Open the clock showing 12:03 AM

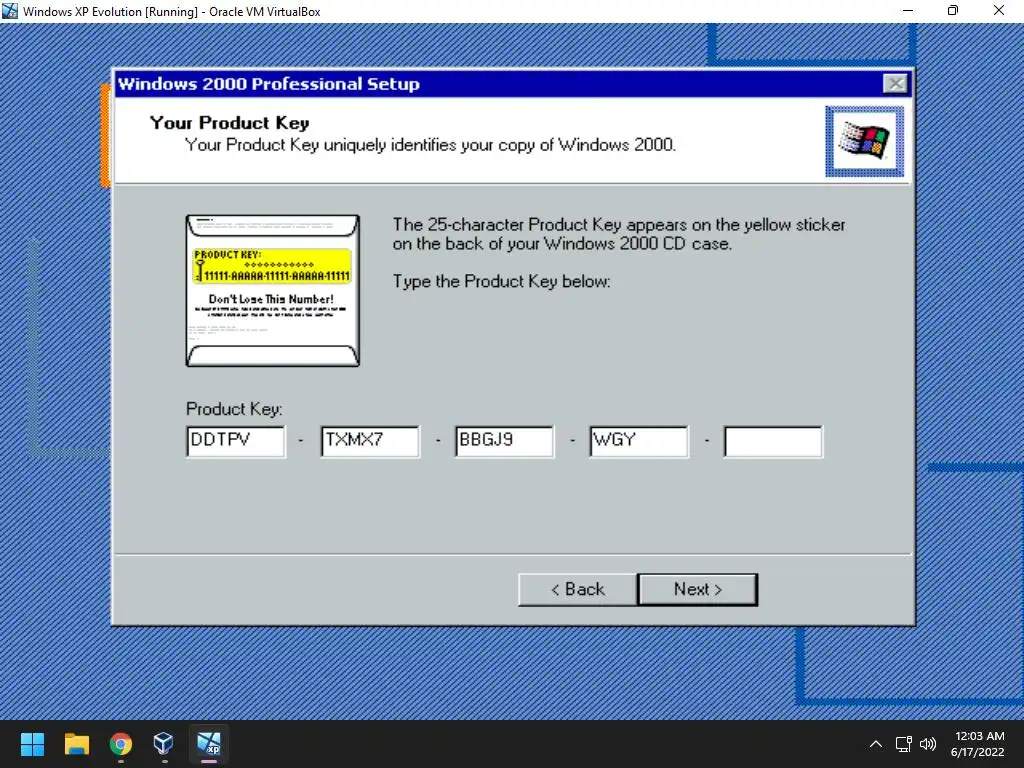[x=977, y=744]
